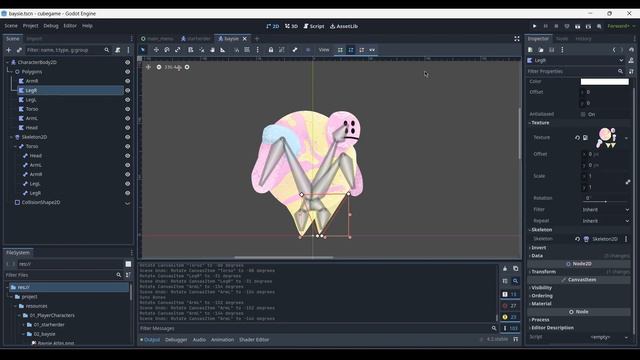The height and width of the screenshot is (360, 640).
Task: Toggle visibility of Skeleton2D node
Action: [x=127, y=137]
